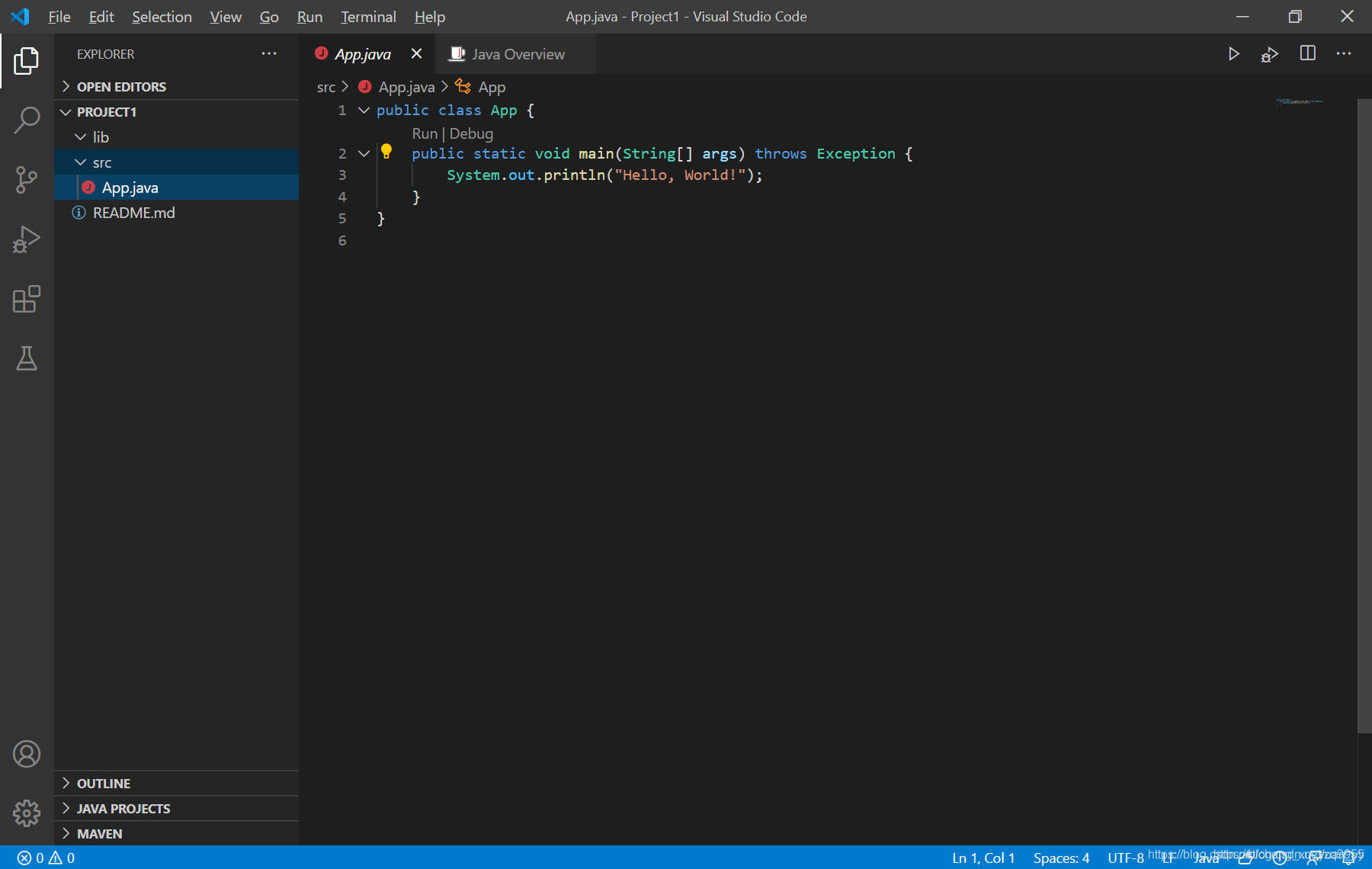Viewport: 1372px width, 869px height.
Task: Click App.java in the breadcrumb
Action: point(396,87)
